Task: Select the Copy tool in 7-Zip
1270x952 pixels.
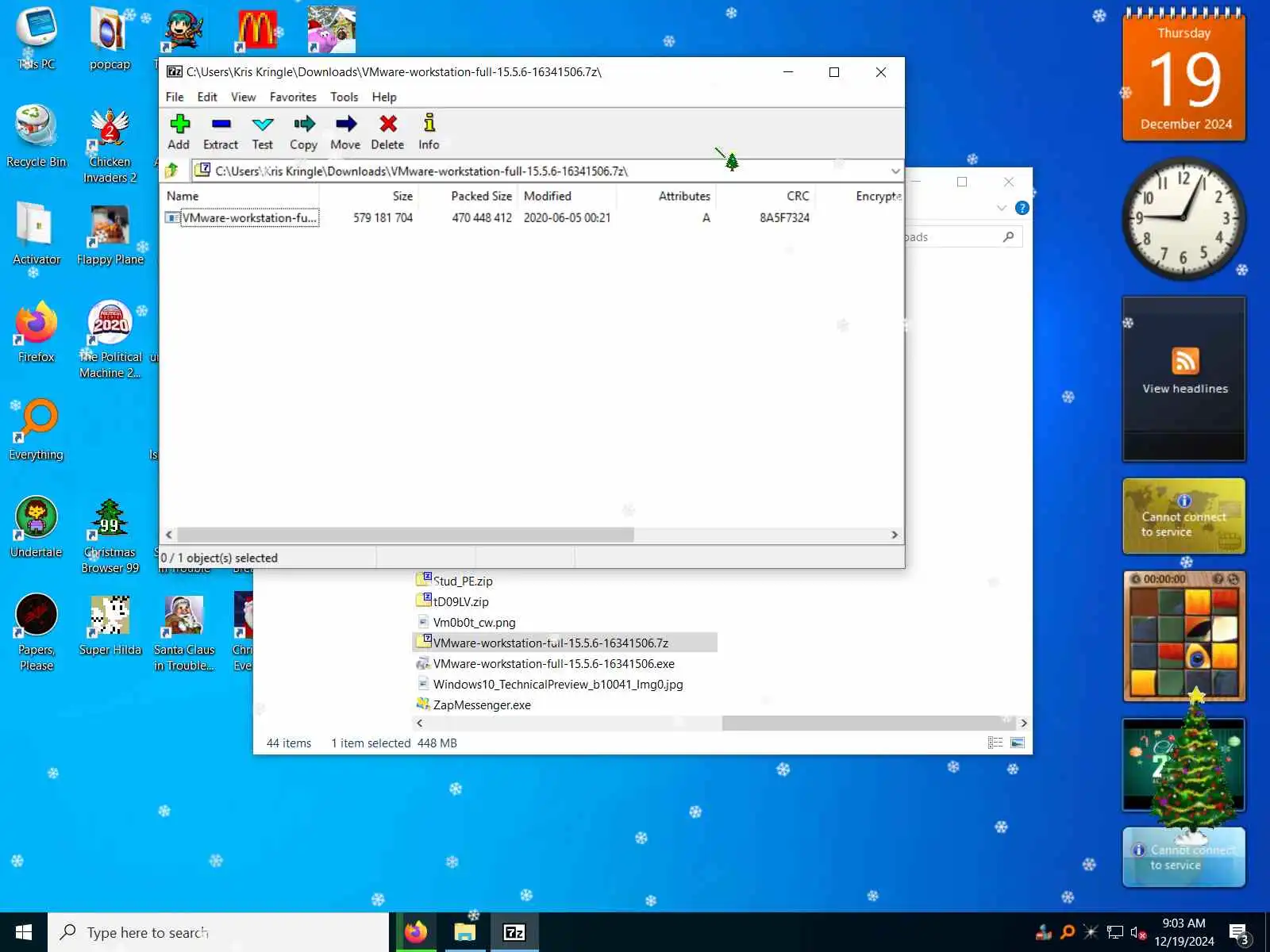Action: tap(303, 132)
